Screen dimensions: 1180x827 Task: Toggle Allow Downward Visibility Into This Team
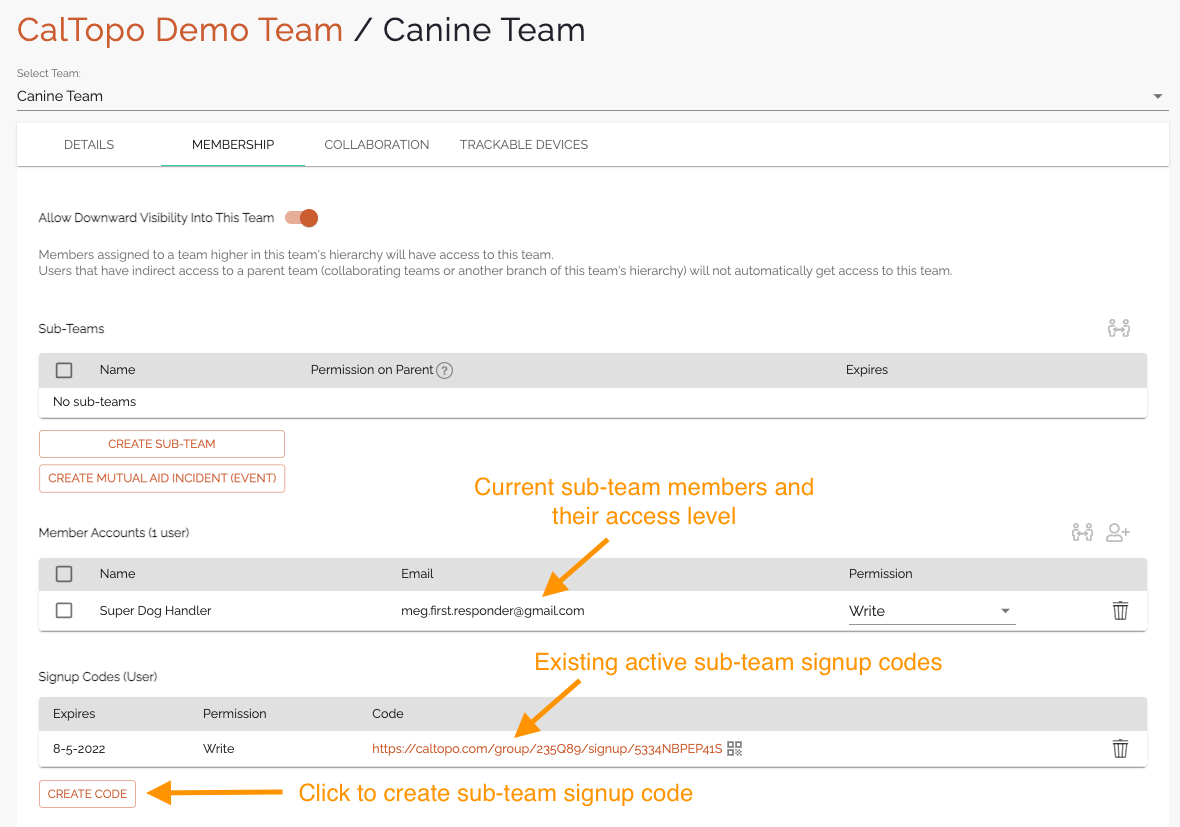[302, 217]
